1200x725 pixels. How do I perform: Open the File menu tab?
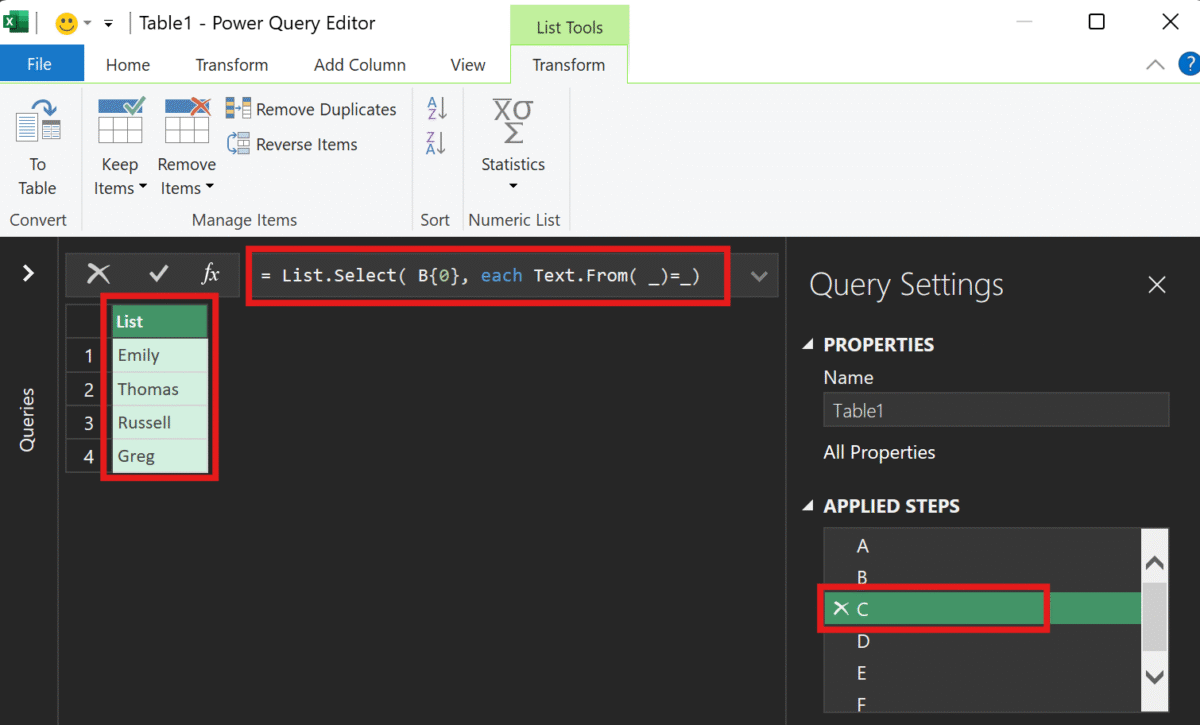[x=40, y=65]
